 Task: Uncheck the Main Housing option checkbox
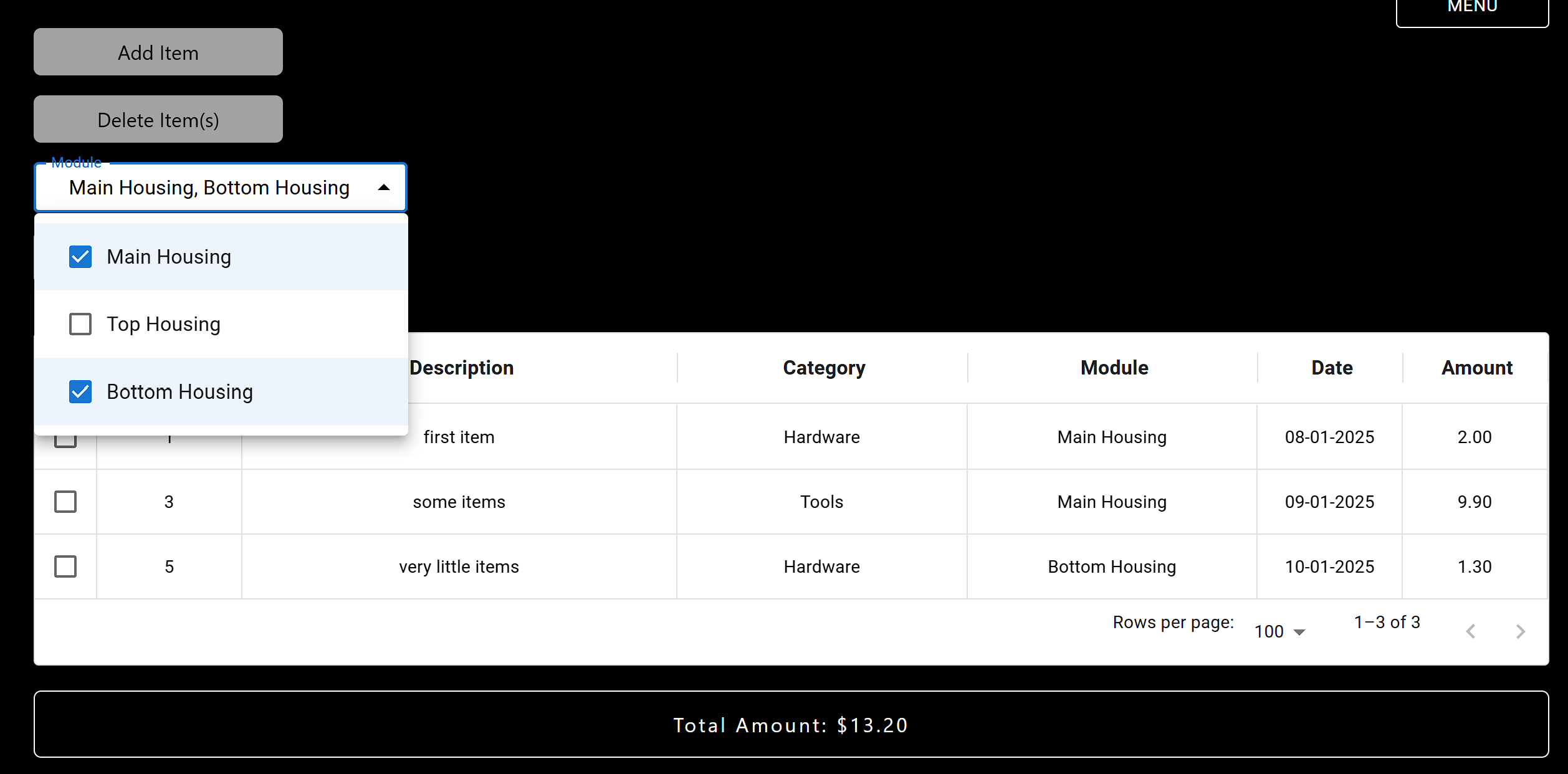pos(80,257)
